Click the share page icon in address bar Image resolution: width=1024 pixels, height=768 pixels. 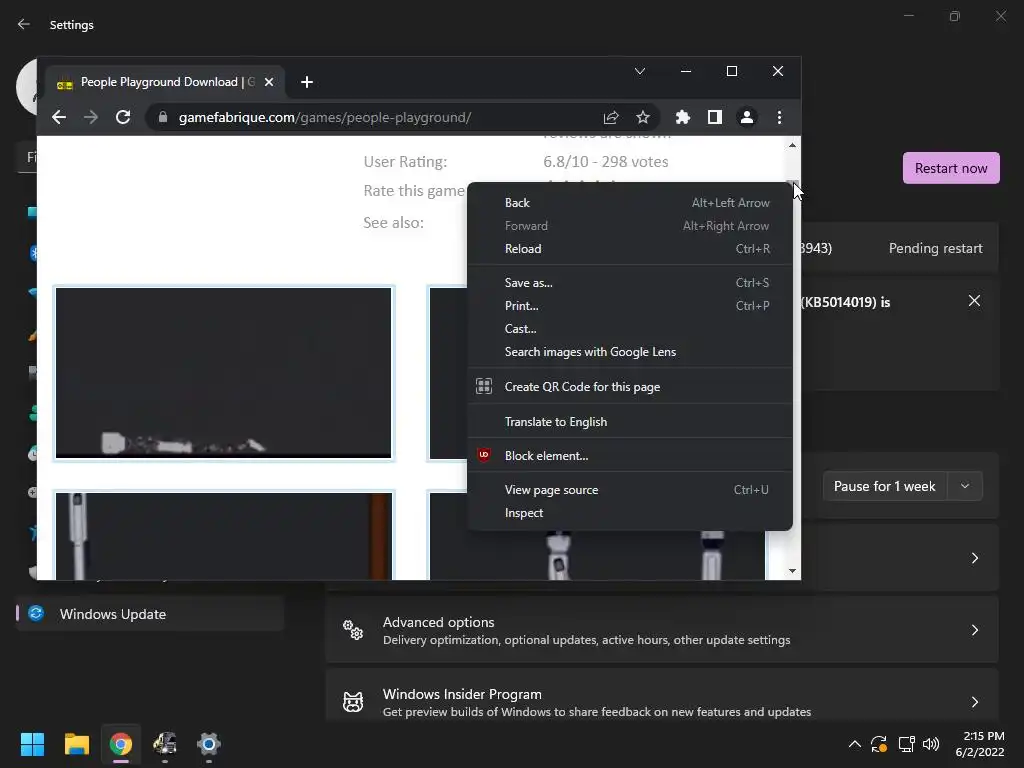611,118
